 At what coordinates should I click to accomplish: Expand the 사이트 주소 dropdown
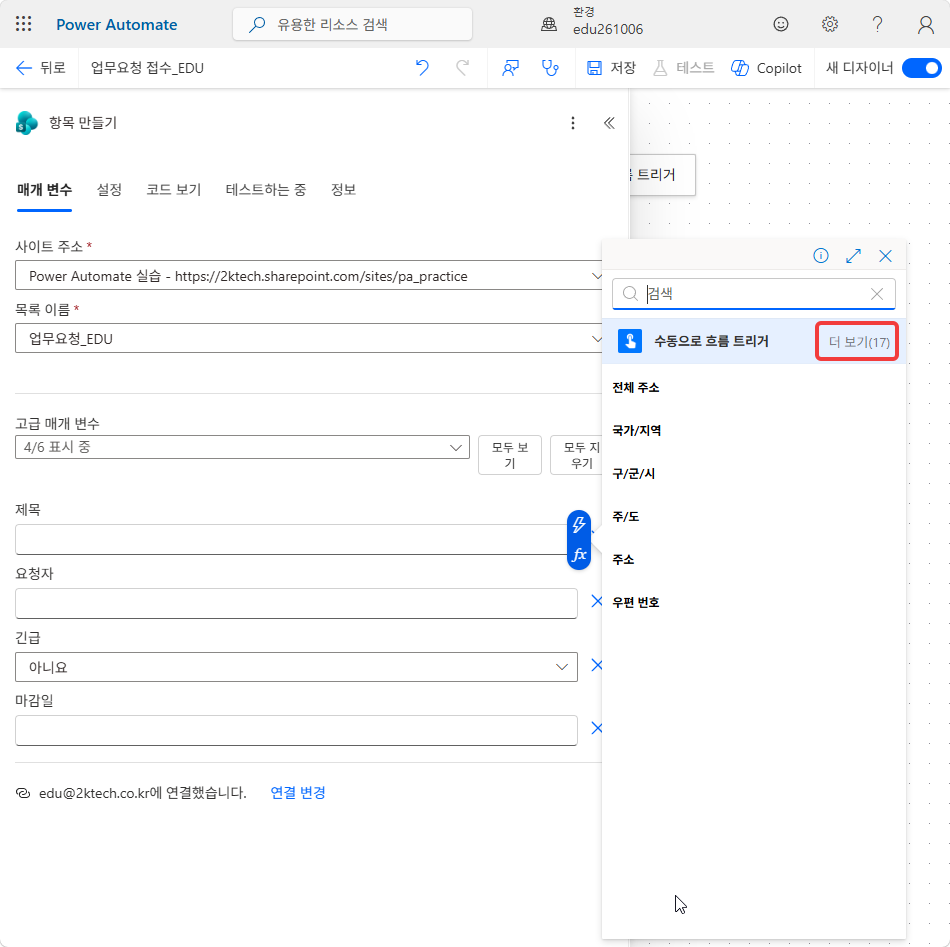coord(309,276)
